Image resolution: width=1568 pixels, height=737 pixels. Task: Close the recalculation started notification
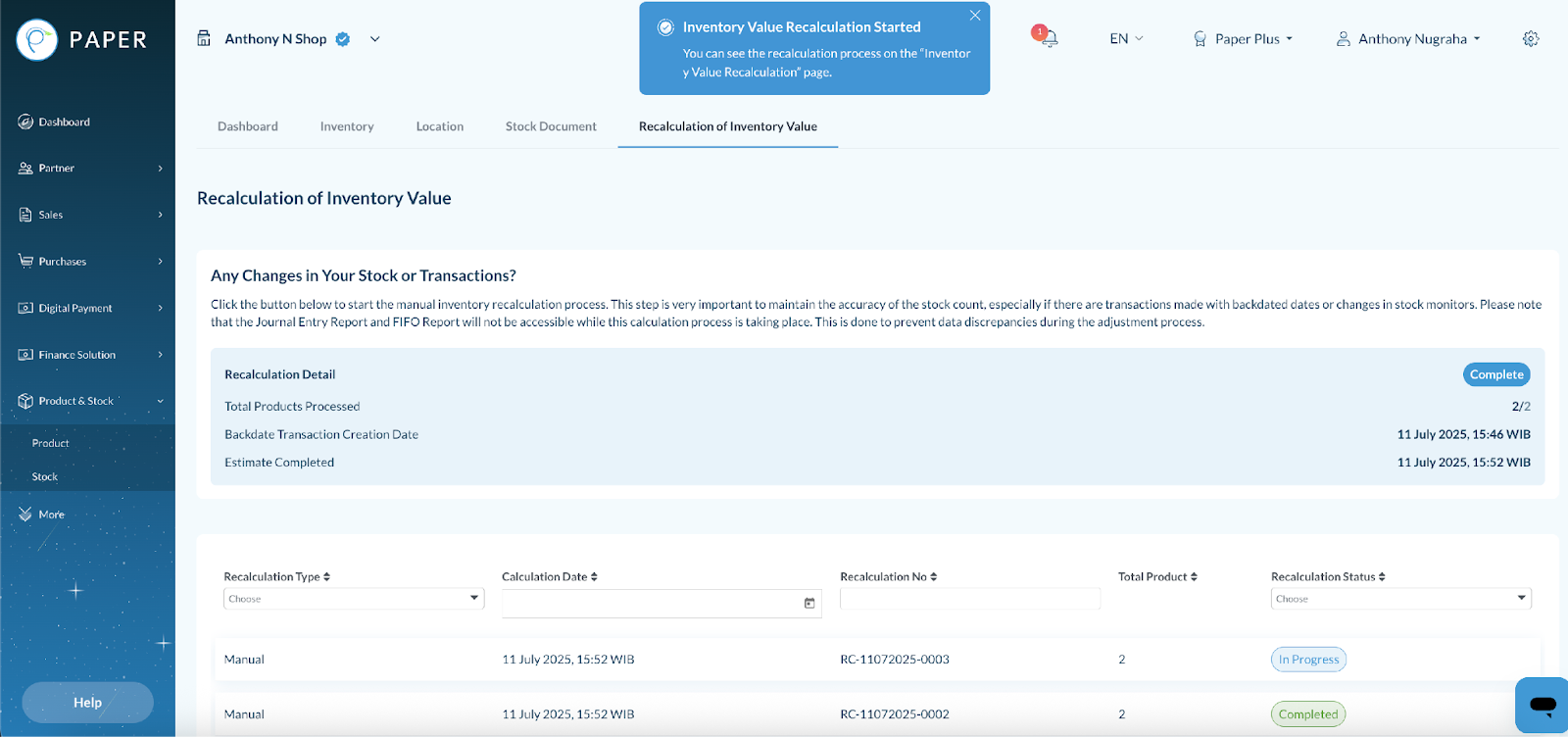tap(975, 16)
